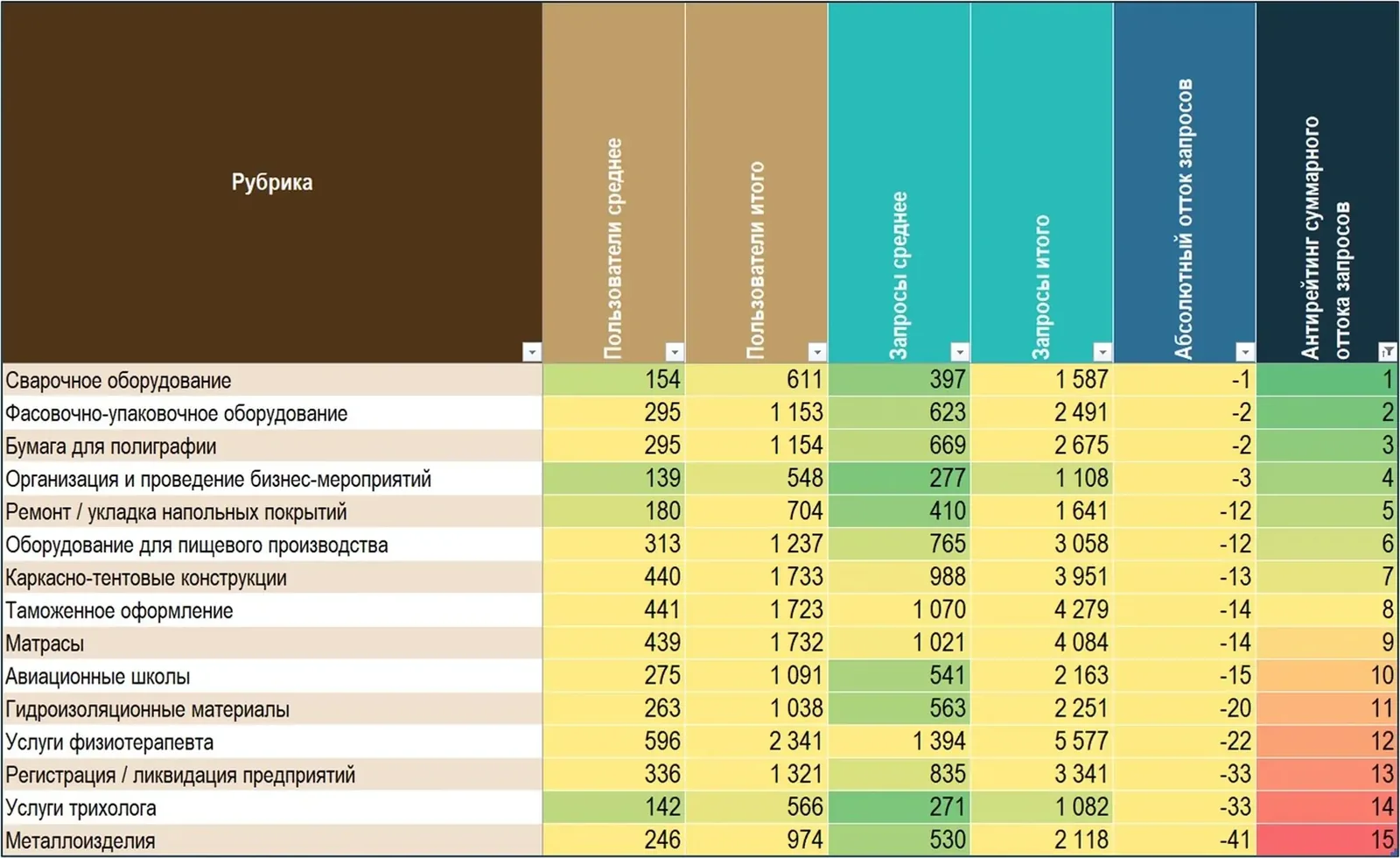Open filter dropdown for Запросы итого column

coord(1102,352)
